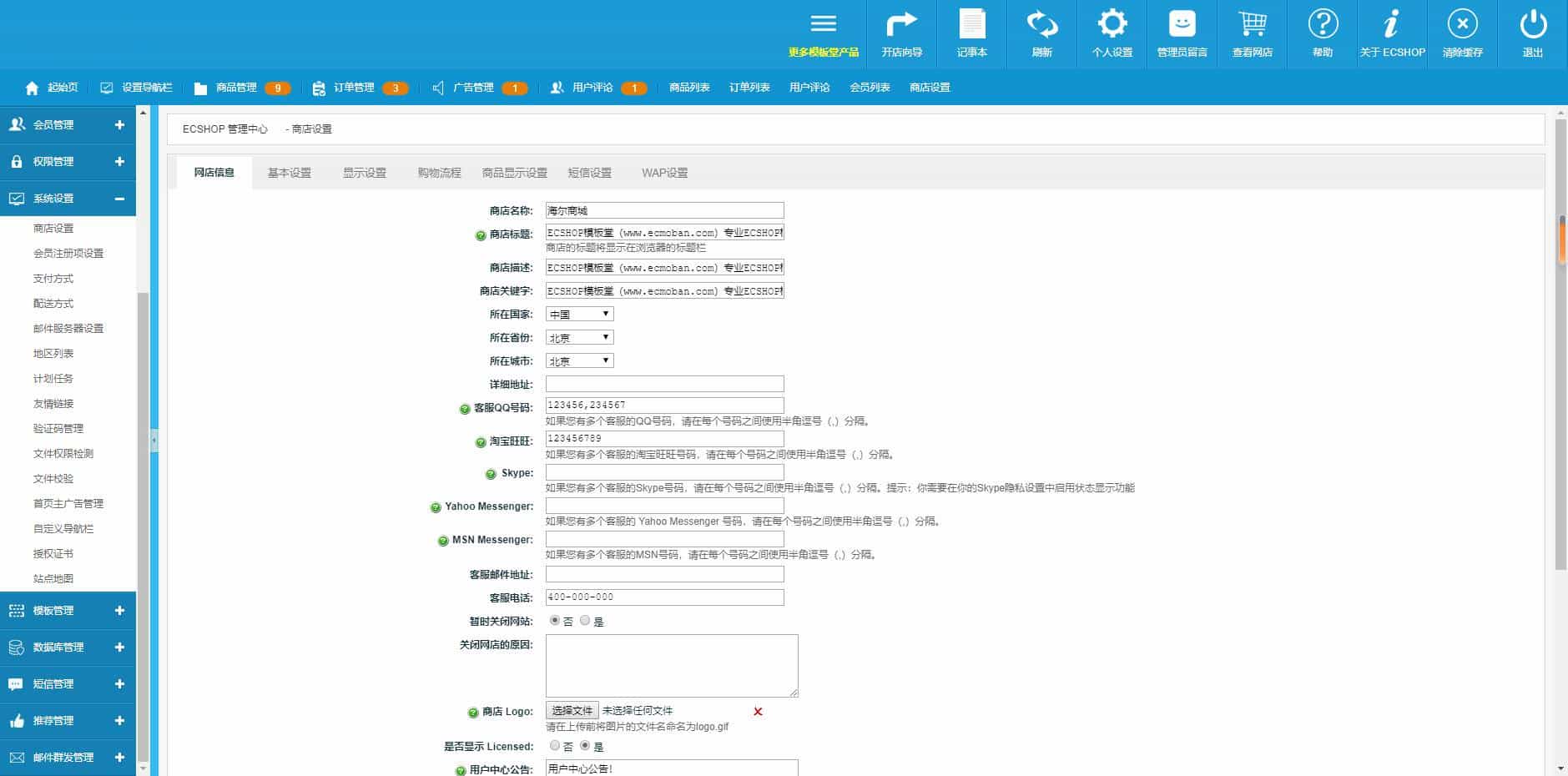1568x776 pixels.
Task: Switch to the 基本设置 tab
Action: [x=290, y=173]
